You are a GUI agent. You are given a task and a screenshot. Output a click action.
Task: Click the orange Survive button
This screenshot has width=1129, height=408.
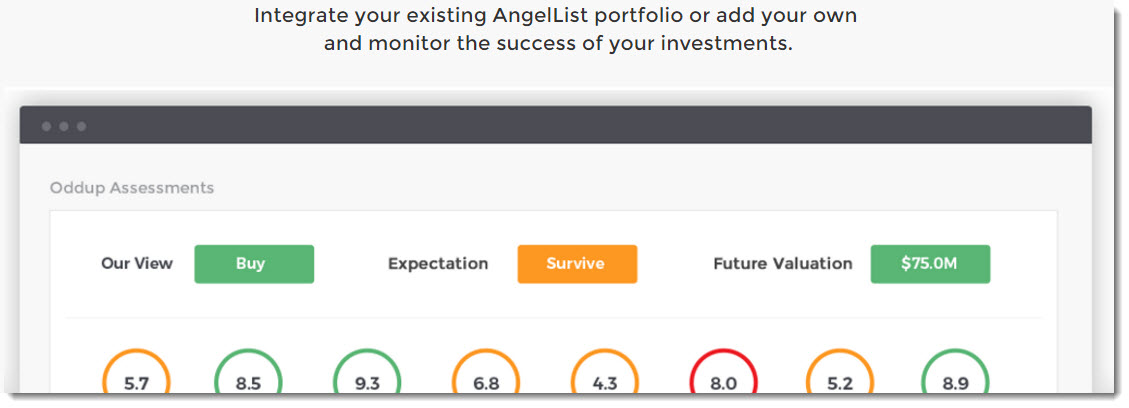(x=576, y=264)
